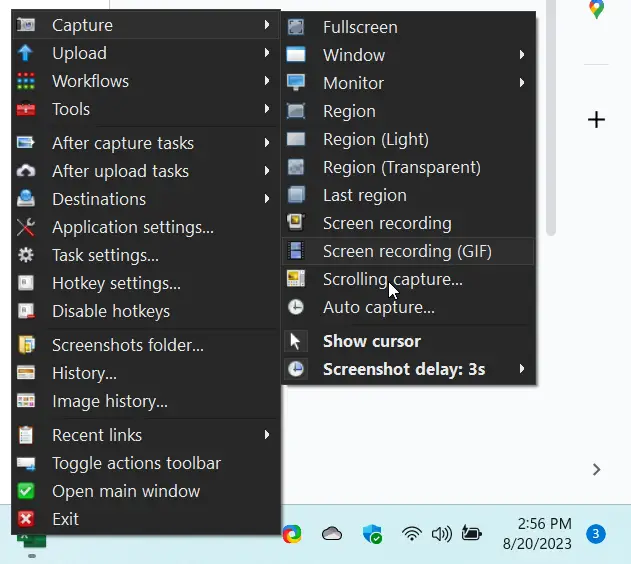
Task: Choose Open main window
Action: tap(146, 491)
